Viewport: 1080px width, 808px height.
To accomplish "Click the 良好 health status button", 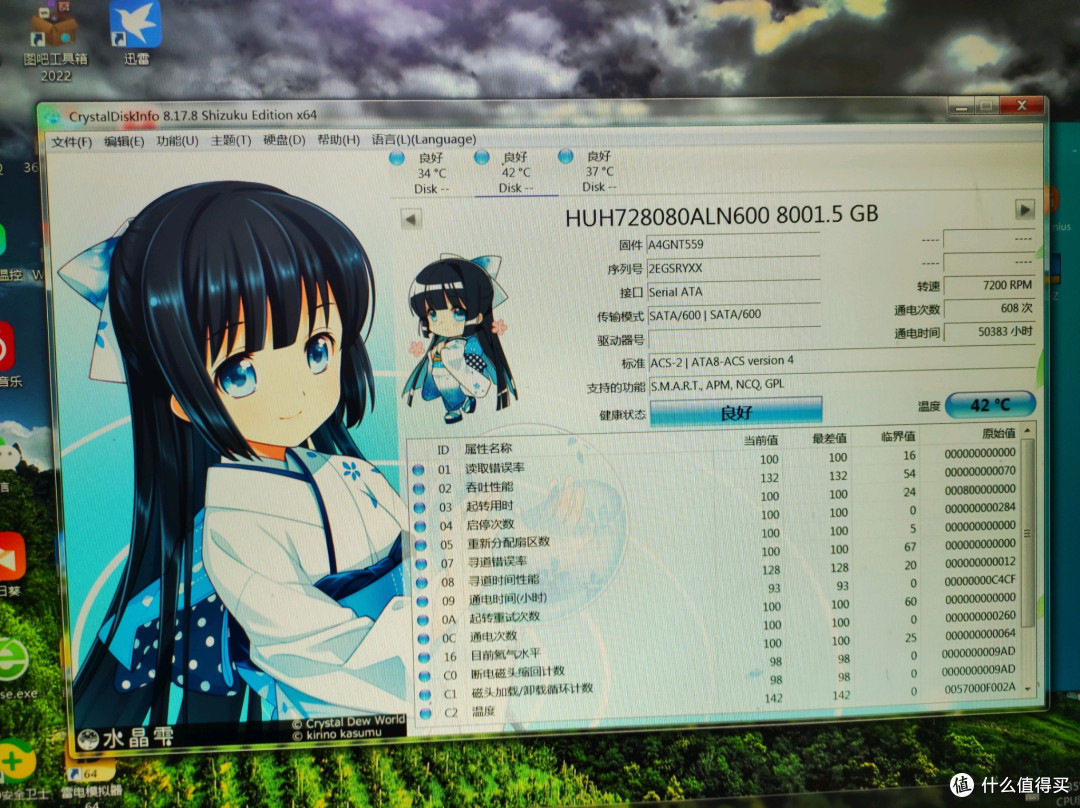I will tap(736, 412).
